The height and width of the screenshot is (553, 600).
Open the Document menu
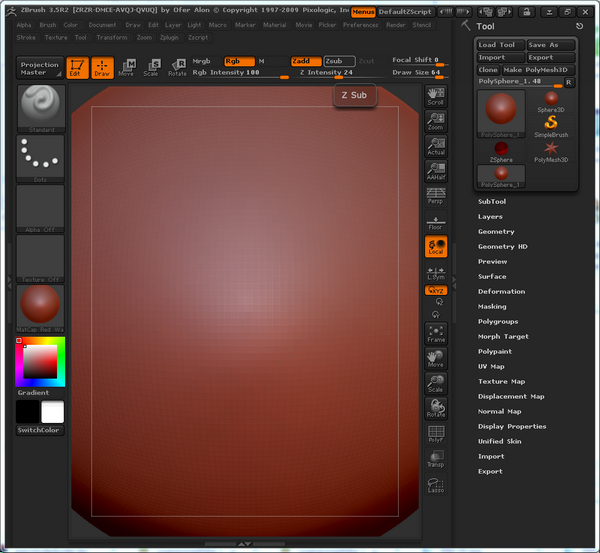[102, 25]
